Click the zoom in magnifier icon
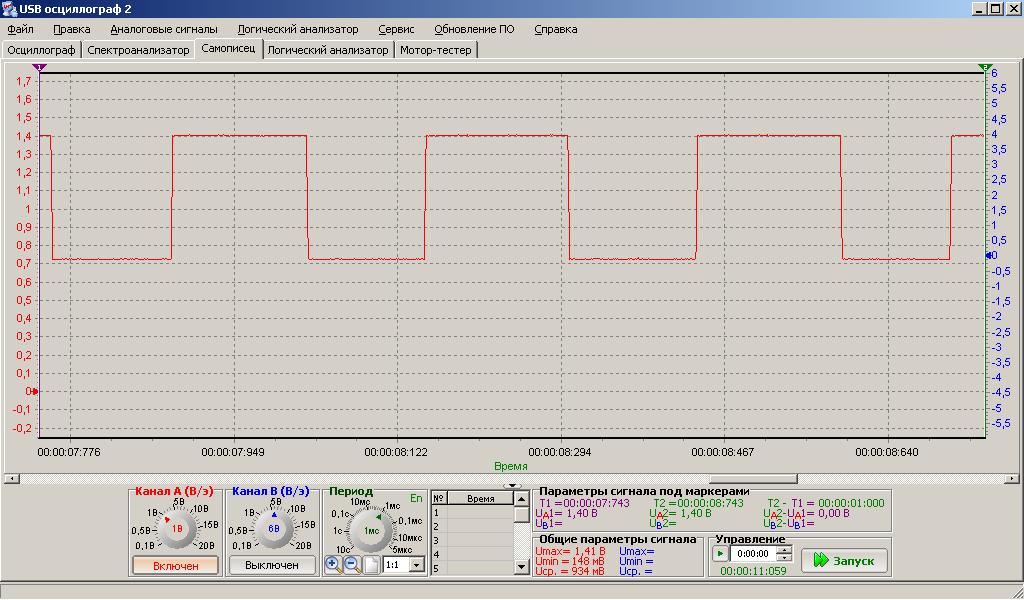This screenshot has width=1024, height=600. (333, 564)
